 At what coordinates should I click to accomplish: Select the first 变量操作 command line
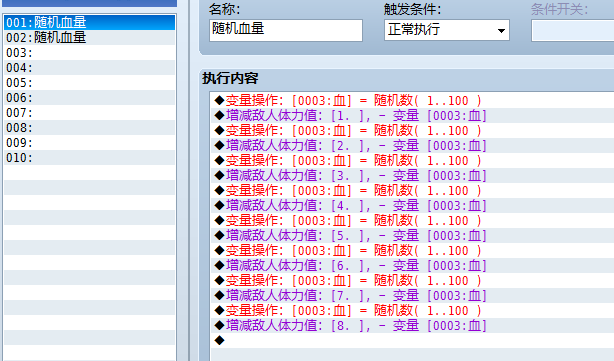[x=413, y=101]
